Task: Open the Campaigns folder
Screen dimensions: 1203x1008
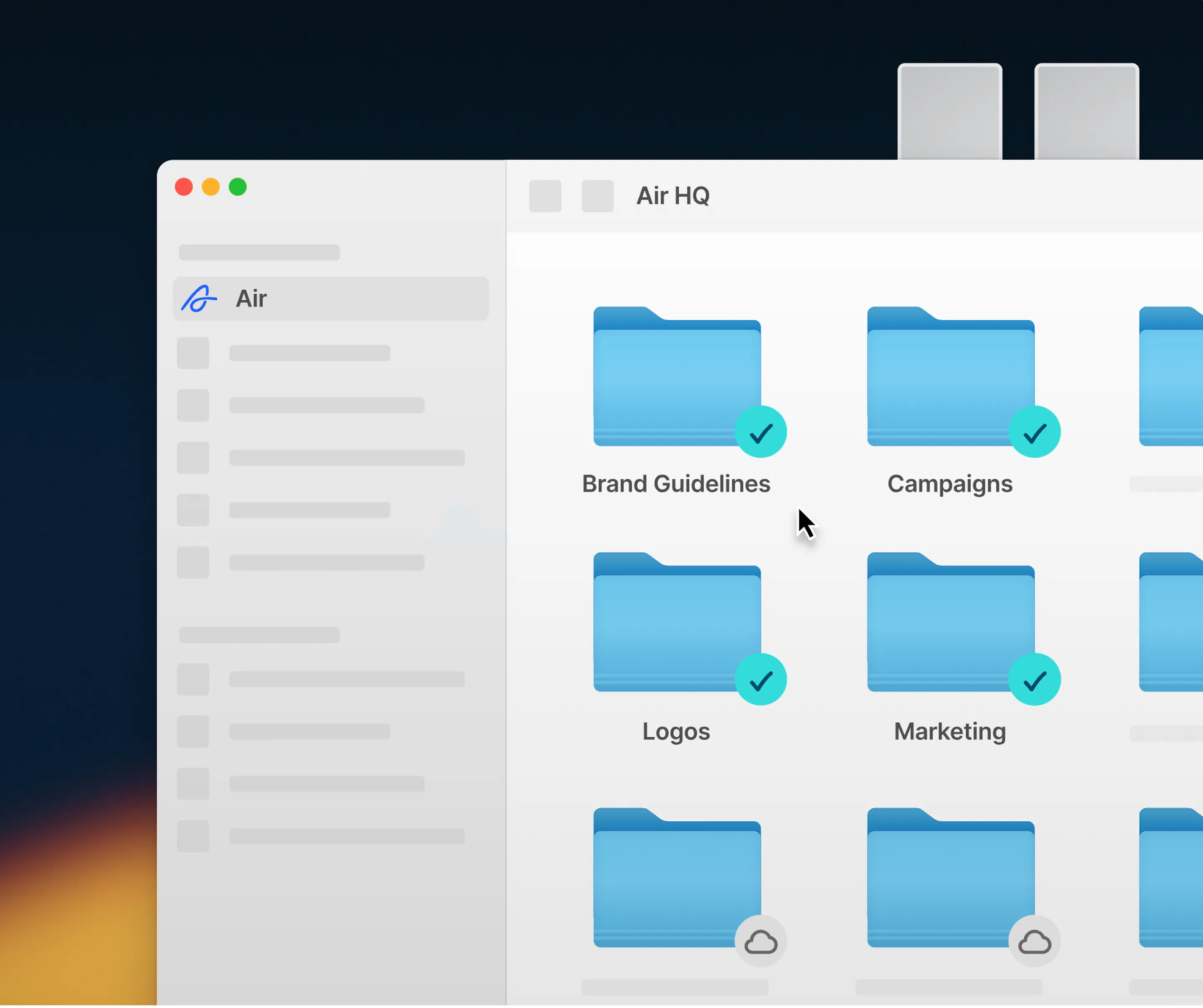Action: click(950, 376)
